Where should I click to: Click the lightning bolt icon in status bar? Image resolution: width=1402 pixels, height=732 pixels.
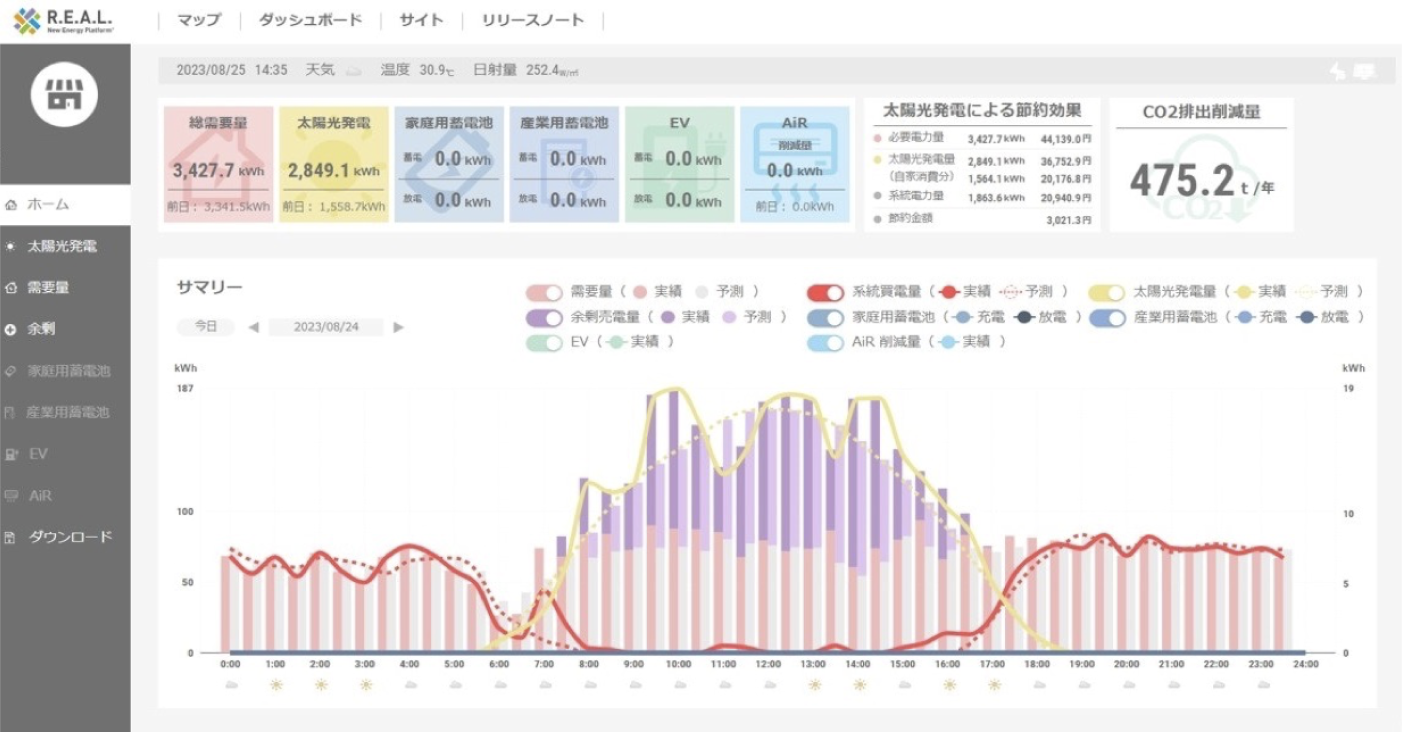pos(1337,71)
